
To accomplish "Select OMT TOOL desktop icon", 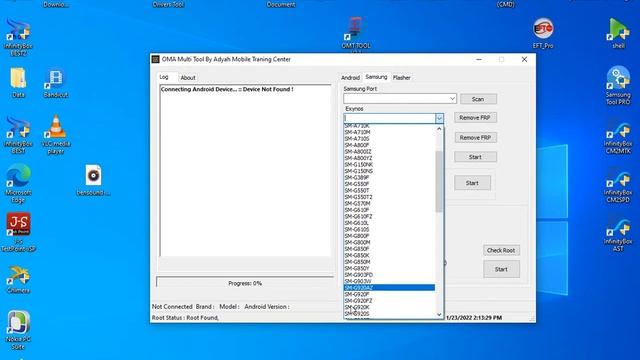I will click(356, 33).
